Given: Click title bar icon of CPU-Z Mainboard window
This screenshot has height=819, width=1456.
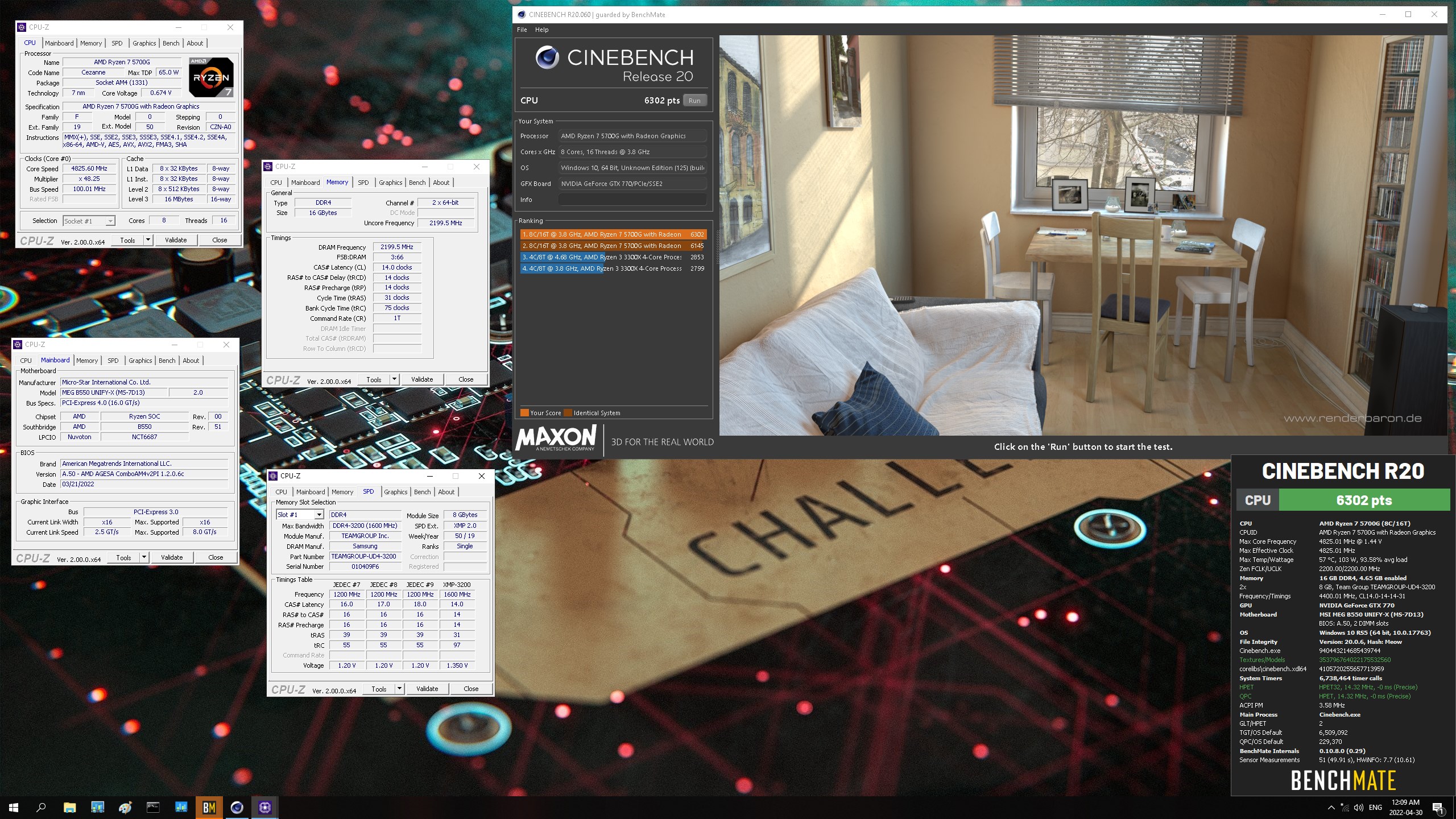Looking at the screenshot, I should pos(18,345).
